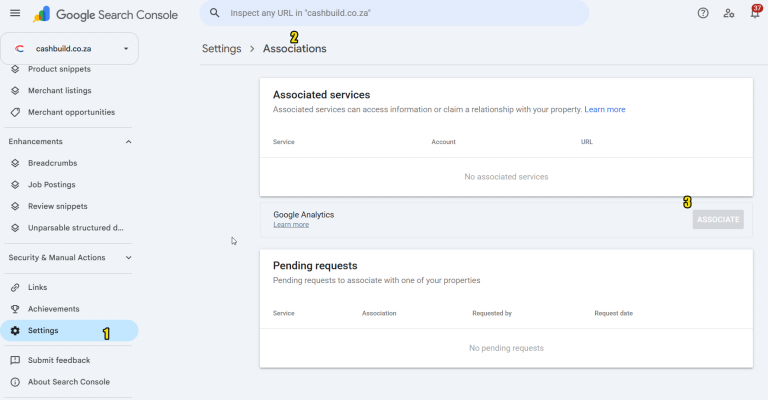This screenshot has width=768, height=400.
Task: Click Learn more under Google Analytics
Action: 291,225
